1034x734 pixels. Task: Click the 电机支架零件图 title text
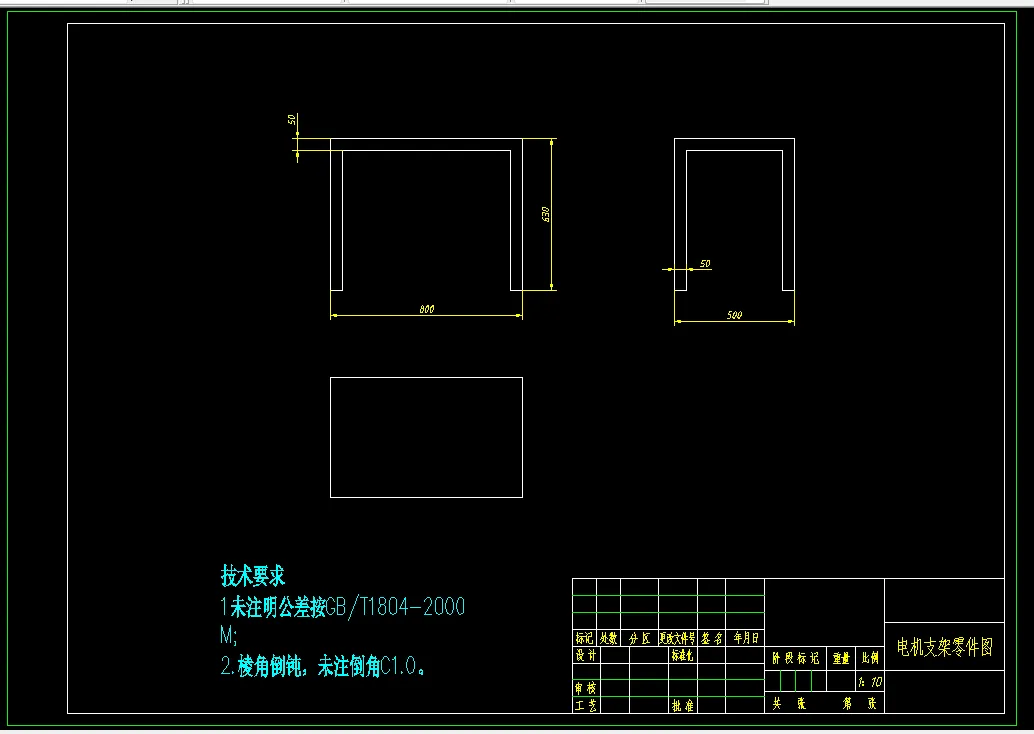click(944, 647)
